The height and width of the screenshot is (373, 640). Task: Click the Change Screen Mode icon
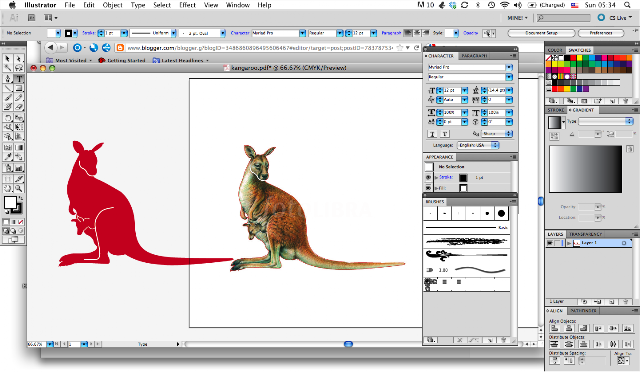13,240
